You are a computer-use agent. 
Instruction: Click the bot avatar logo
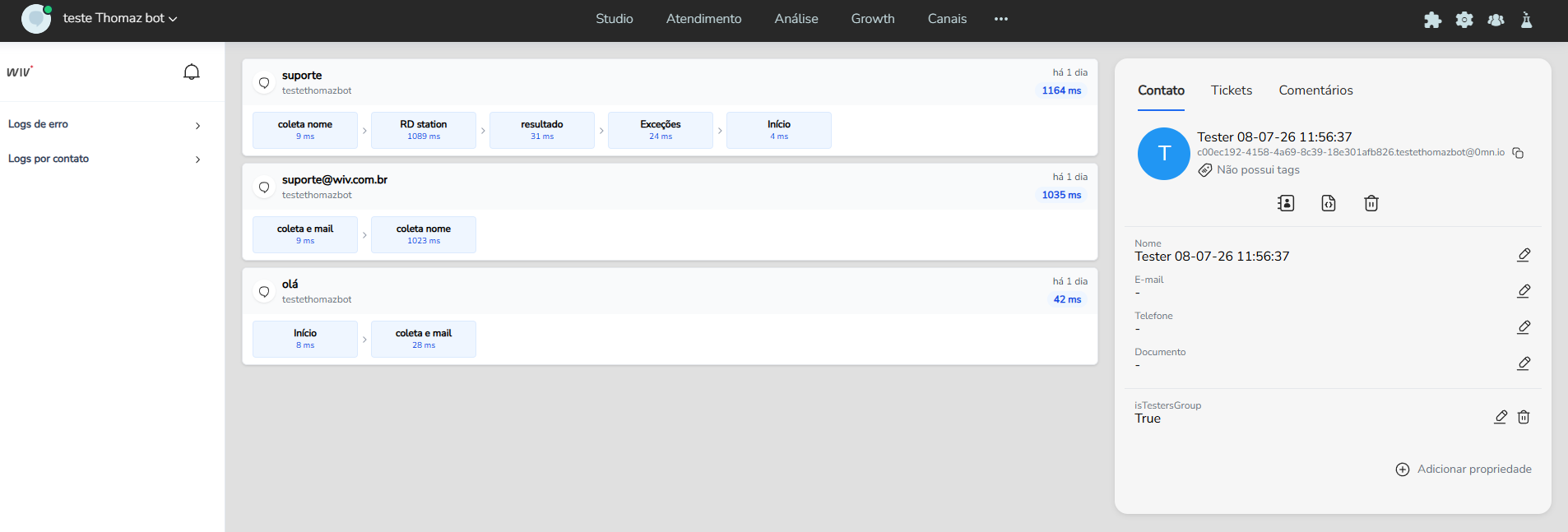pyautogui.click(x=36, y=18)
